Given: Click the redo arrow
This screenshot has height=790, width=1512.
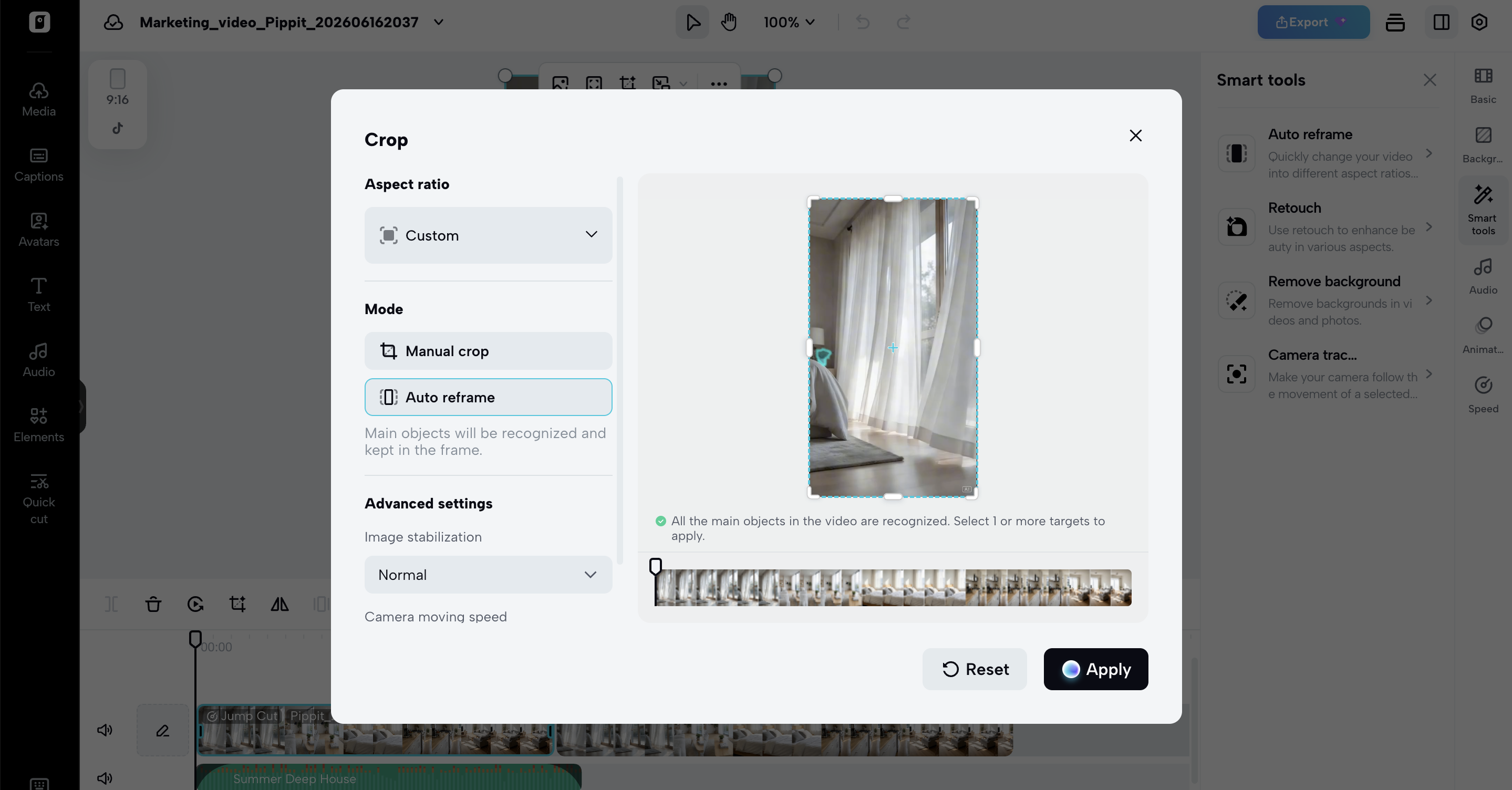Looking at the screenshot, I should [x=903, y=22].
